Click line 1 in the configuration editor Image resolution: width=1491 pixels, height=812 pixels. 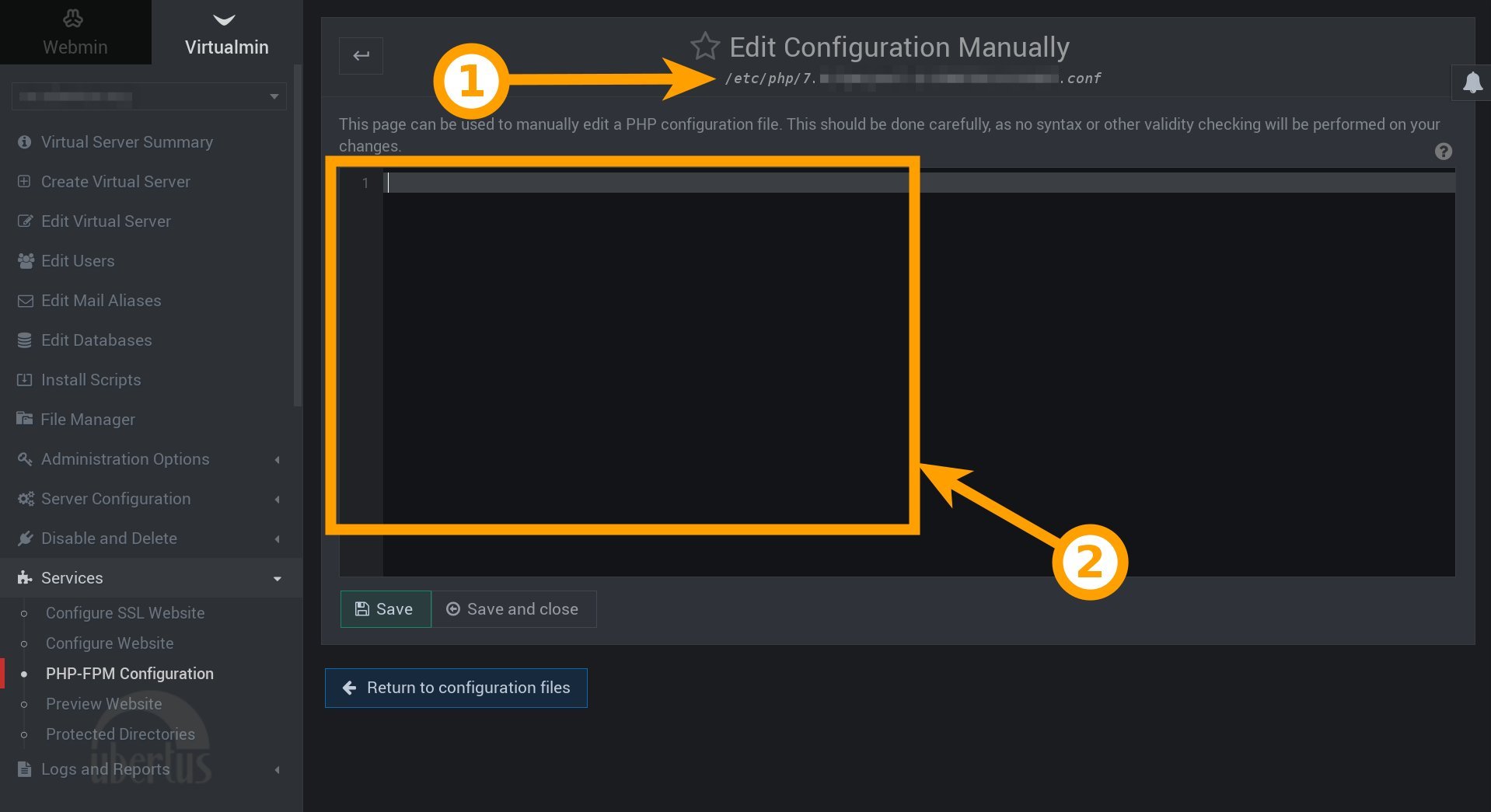[544, 183]
